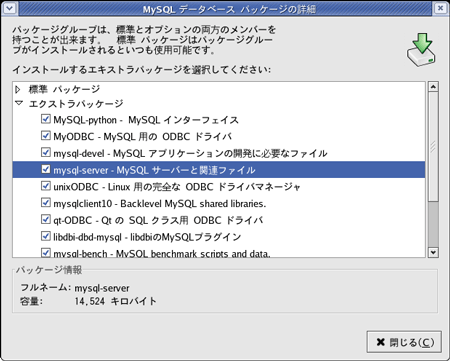
Task: Uncheck the qt-ODBC checkbox
Action: (x=46, y=219)
